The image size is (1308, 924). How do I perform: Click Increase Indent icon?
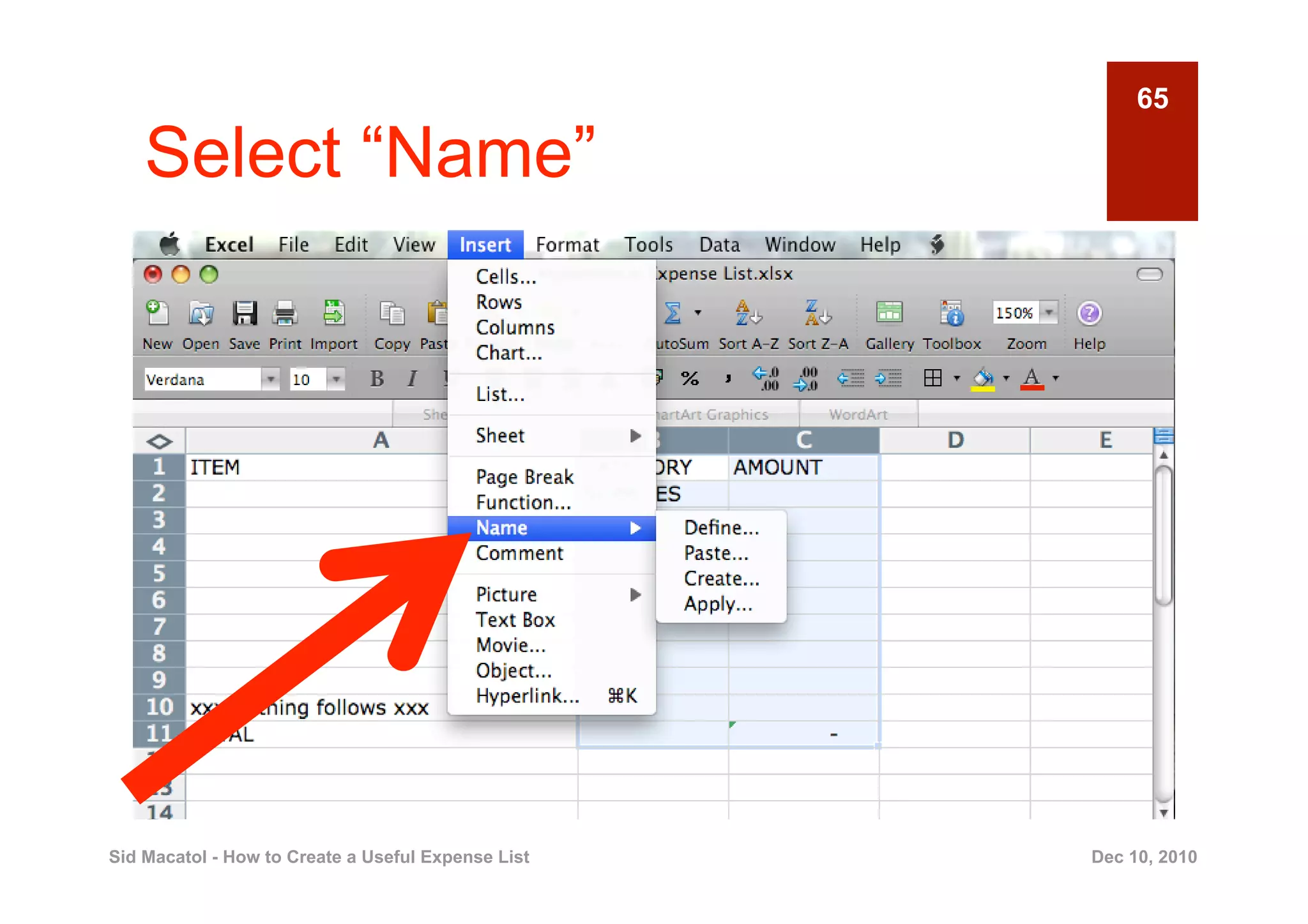point(888,379)
